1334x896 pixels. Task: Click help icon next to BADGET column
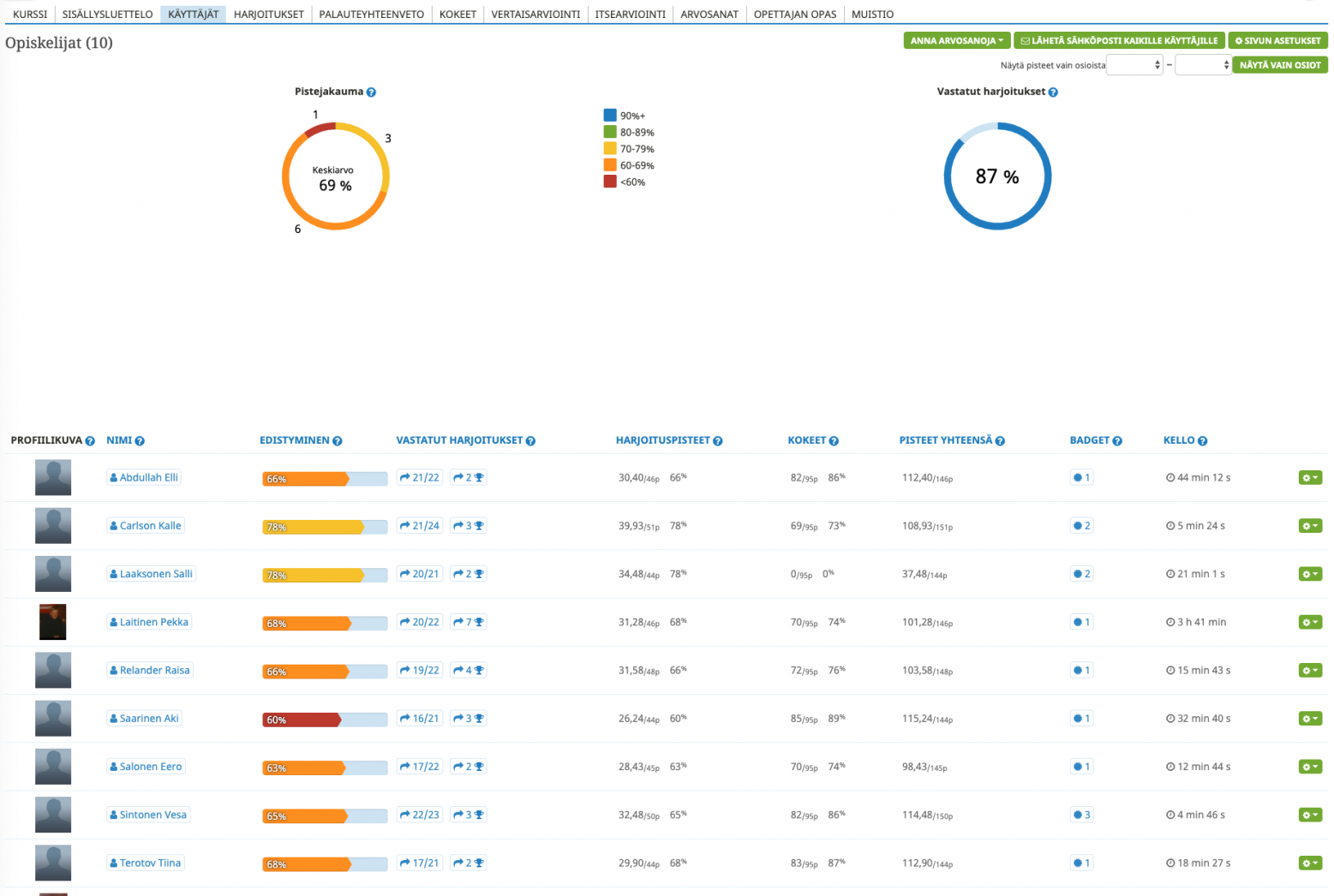pos(1117,441)
